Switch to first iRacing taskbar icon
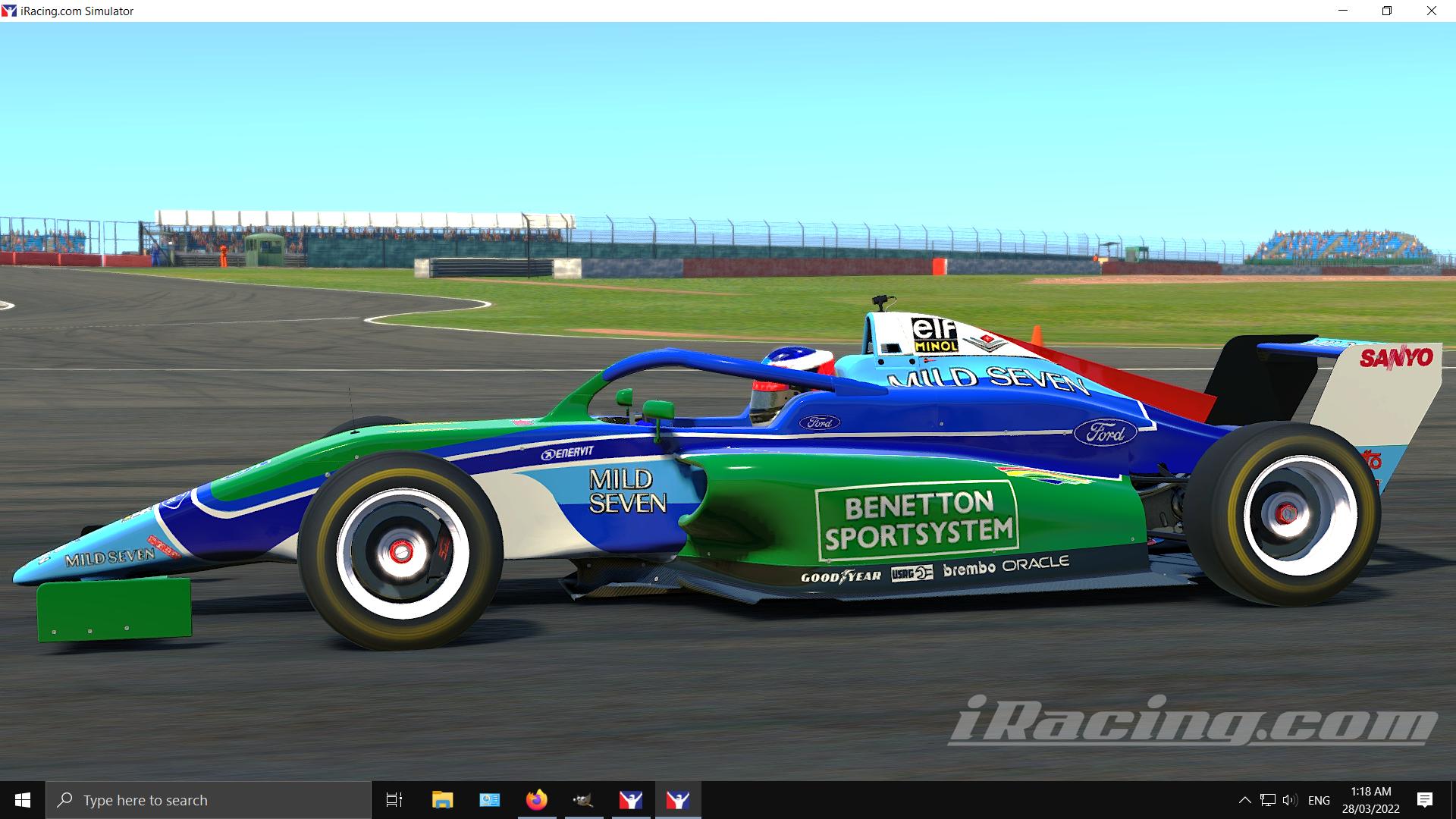 [631, 800]
